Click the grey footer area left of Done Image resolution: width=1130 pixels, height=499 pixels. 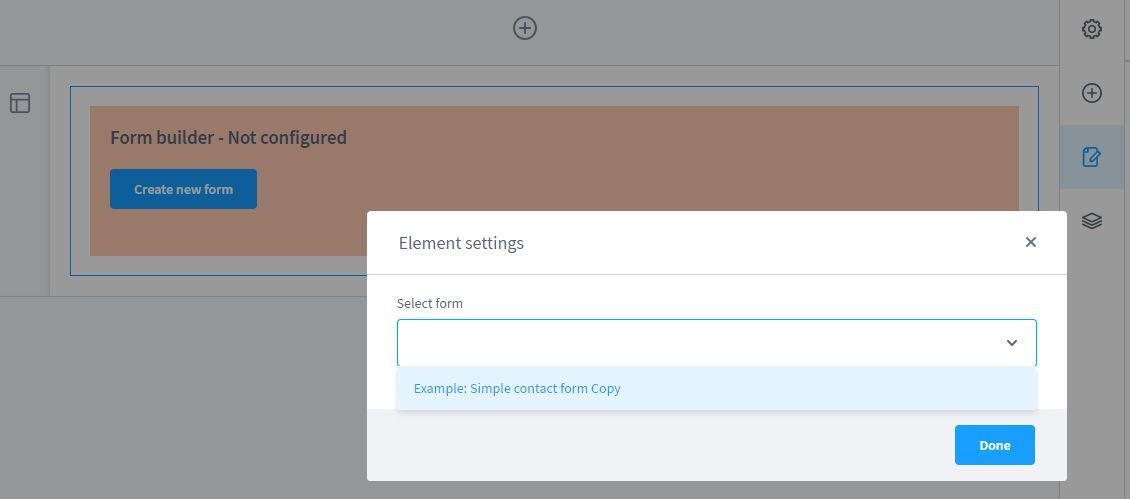pyautogui.click(x=650, y=445)
